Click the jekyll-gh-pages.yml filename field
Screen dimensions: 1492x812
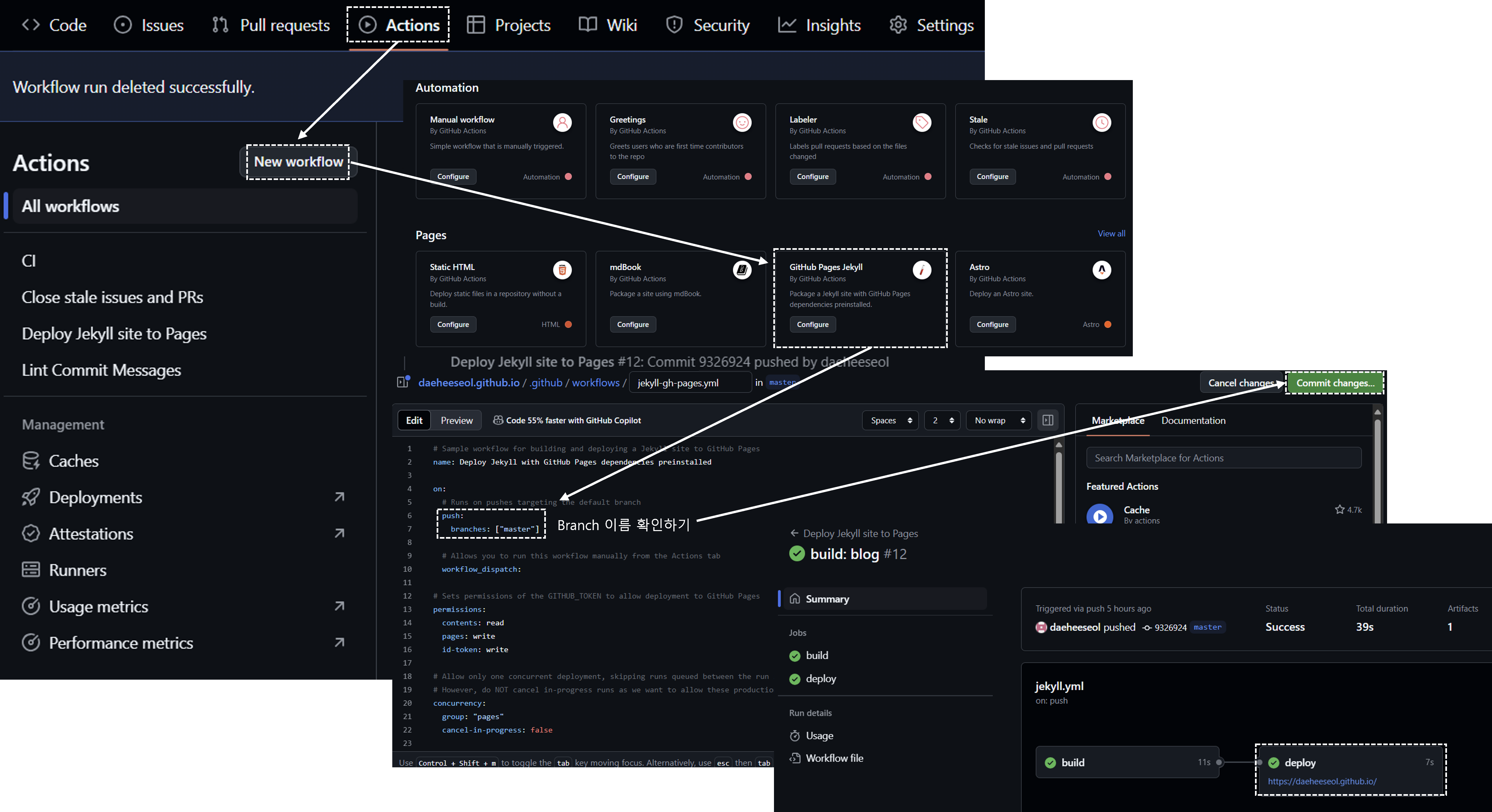691,383
